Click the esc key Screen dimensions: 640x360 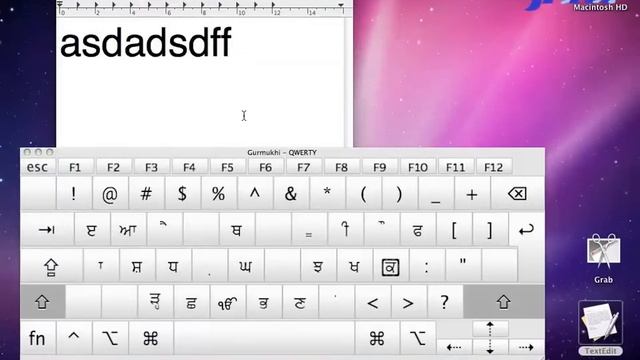(38, 167)
